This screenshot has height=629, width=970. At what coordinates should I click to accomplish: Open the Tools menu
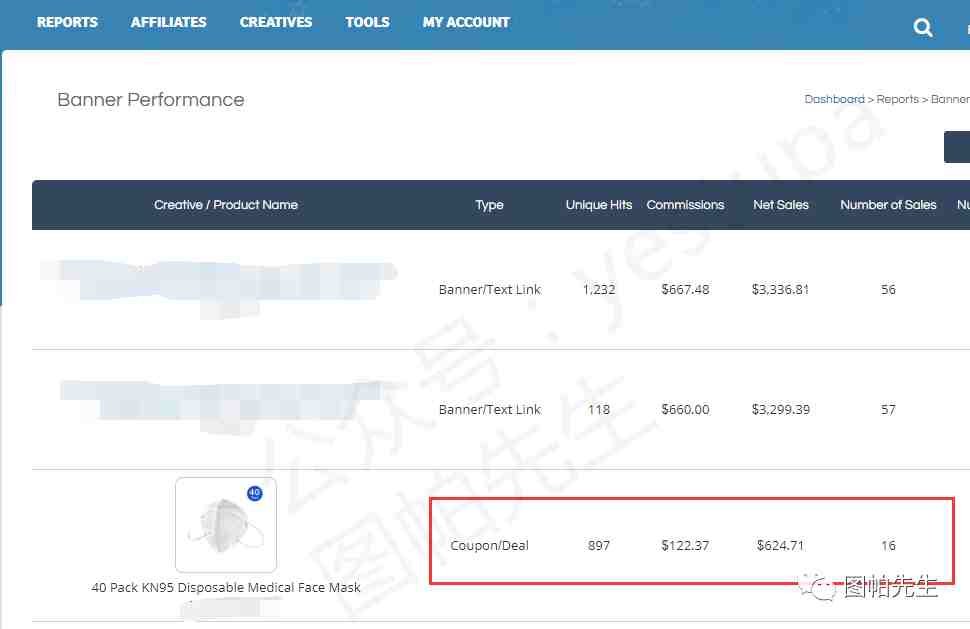point(367,22)
